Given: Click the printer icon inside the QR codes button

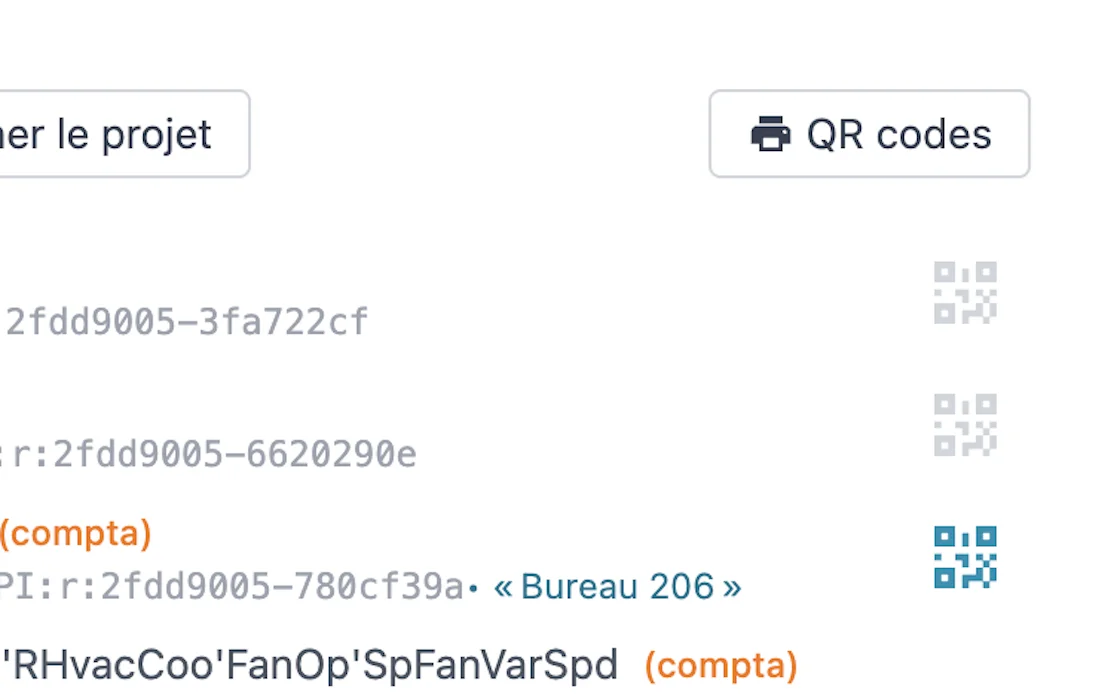Looking at the screenshot, I should coord(770,133).
